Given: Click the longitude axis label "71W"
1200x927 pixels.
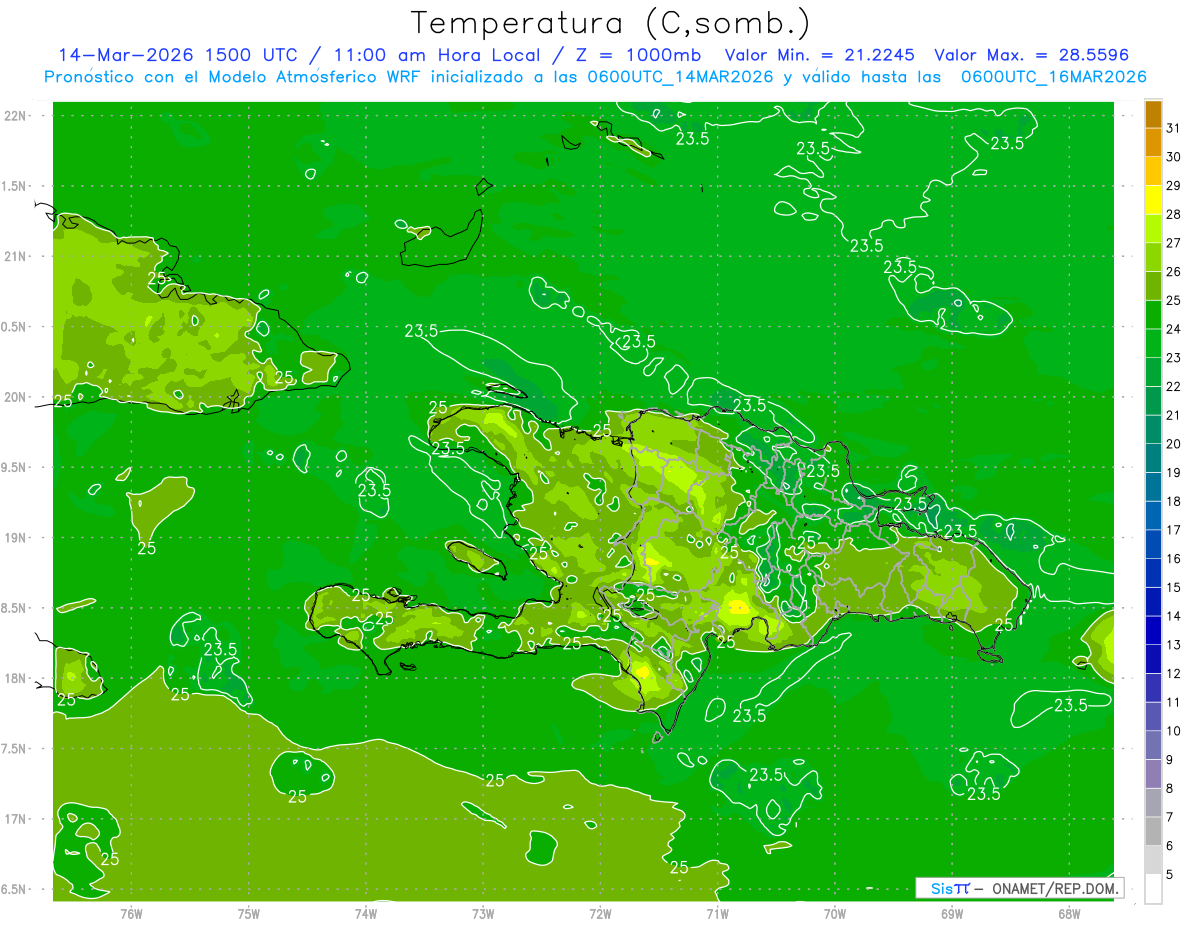Looking at the screenshot, I should [717, 913].
